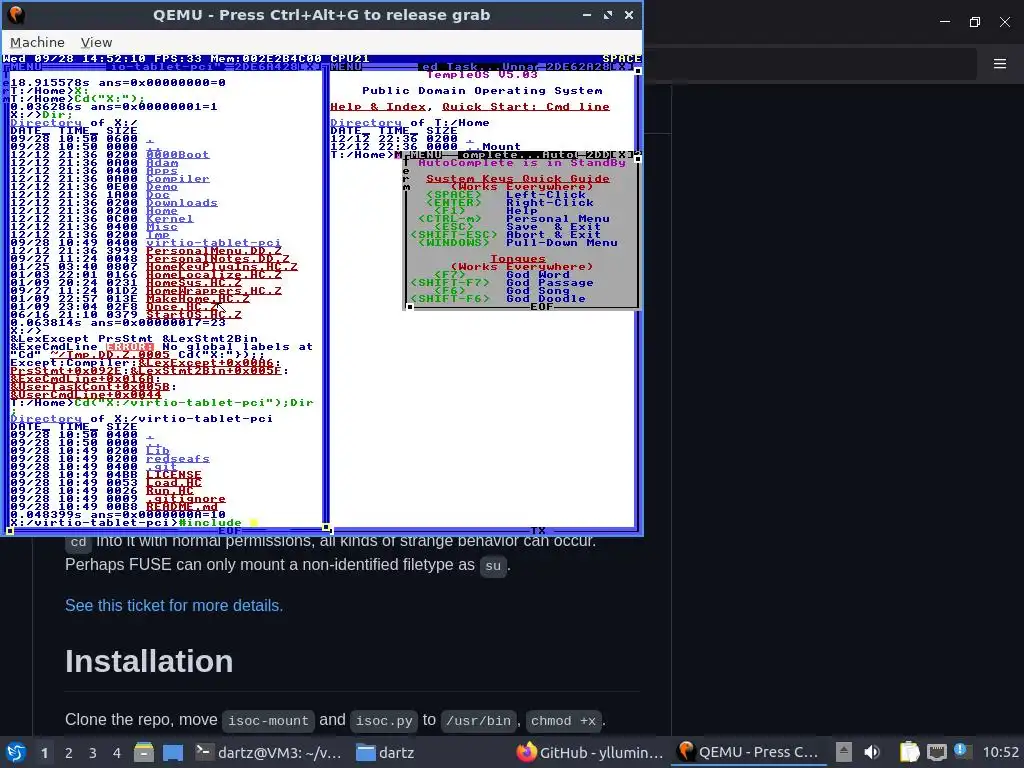Open PersonalNotes.DD.Z file link
The width and height of the screenshot is (1024, 768).
coord(217,259)
